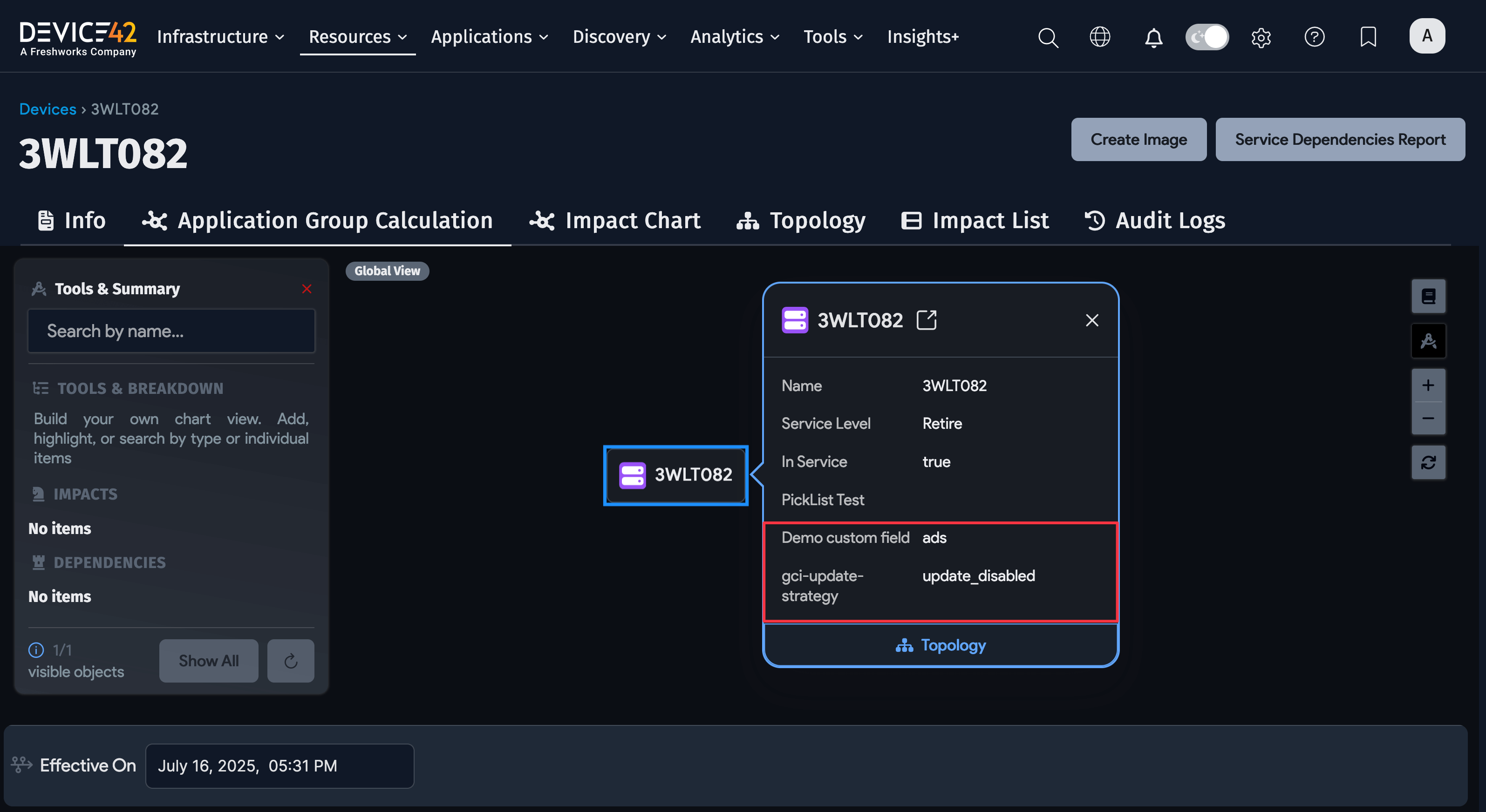The image size is (1486, 812).
Task: Click the legend book icon on chart
Action: pos(1428,297)
